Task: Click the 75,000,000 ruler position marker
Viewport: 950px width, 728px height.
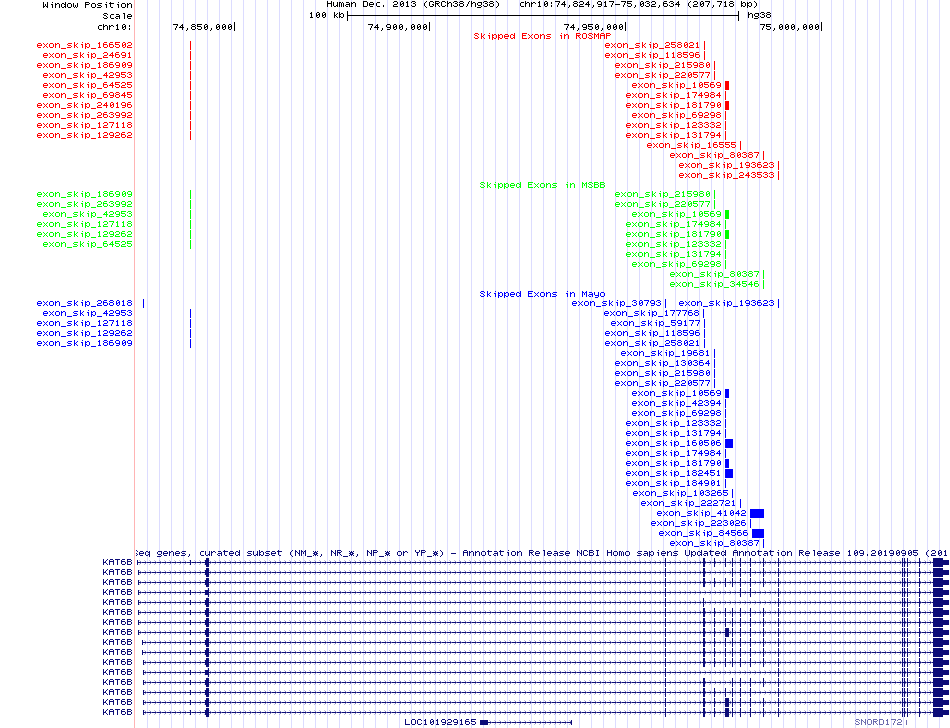Action: click(x=786, y=27)
